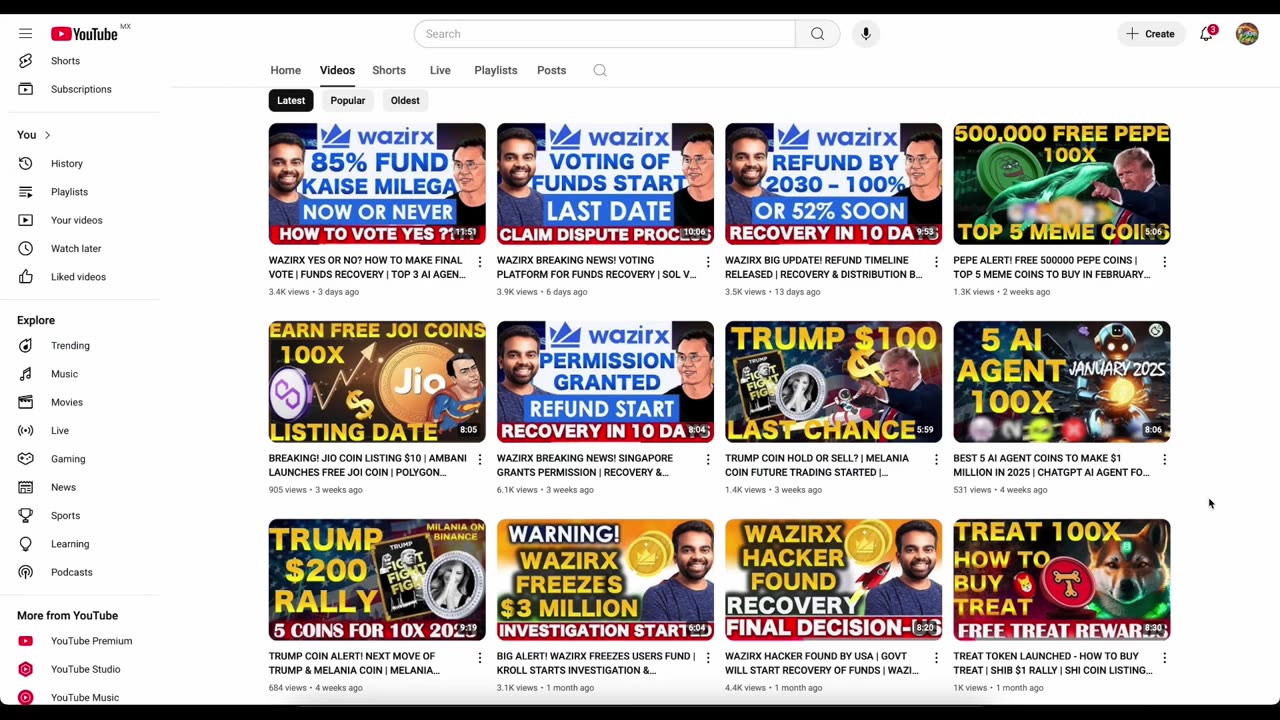
Task: Play the Wazirx Permission Granted thumbnail
Action: [605, 382]
